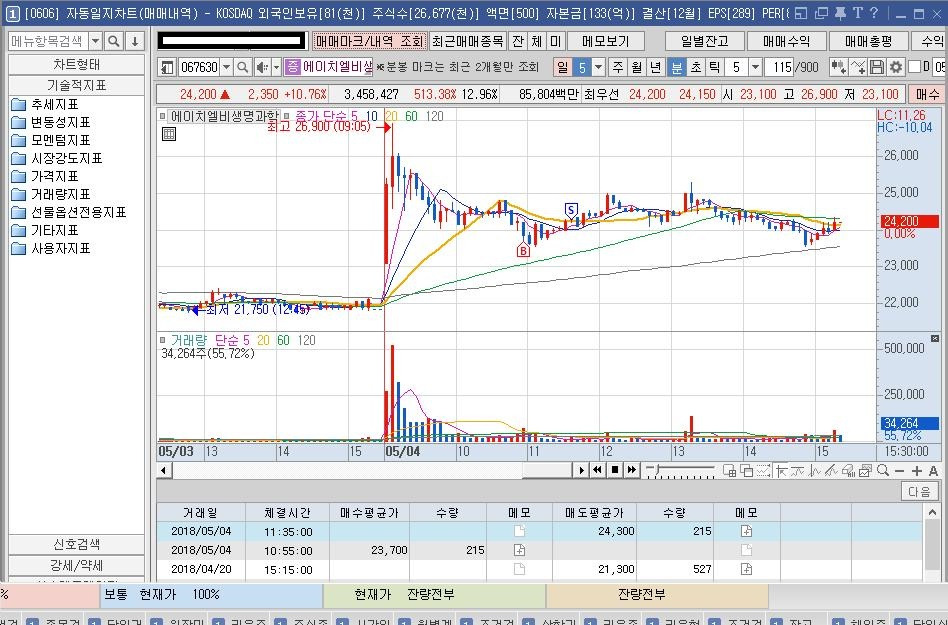Toggle the 잔 button
Viewport: 948px width, 625px height.
click(x=518, y=41)
